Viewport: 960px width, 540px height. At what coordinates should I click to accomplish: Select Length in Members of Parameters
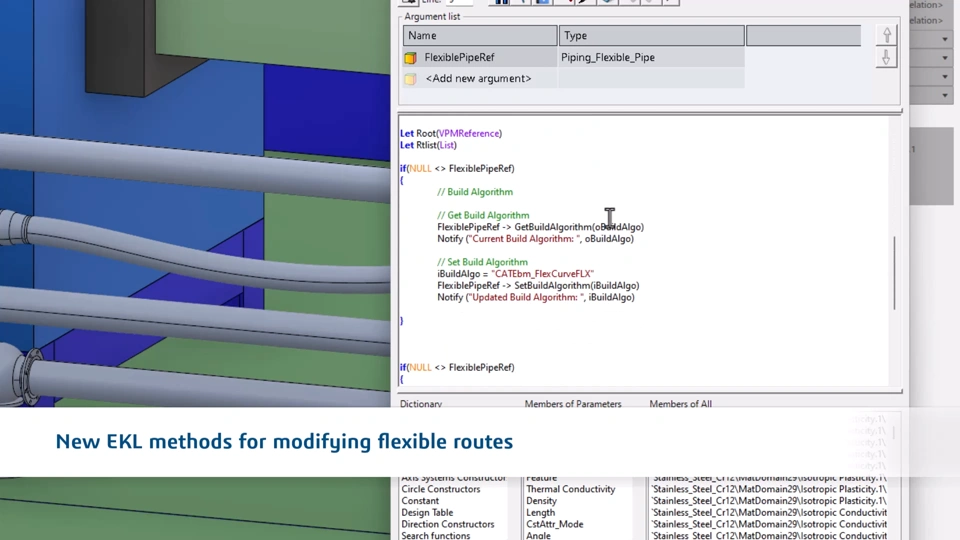coord(541,512)
